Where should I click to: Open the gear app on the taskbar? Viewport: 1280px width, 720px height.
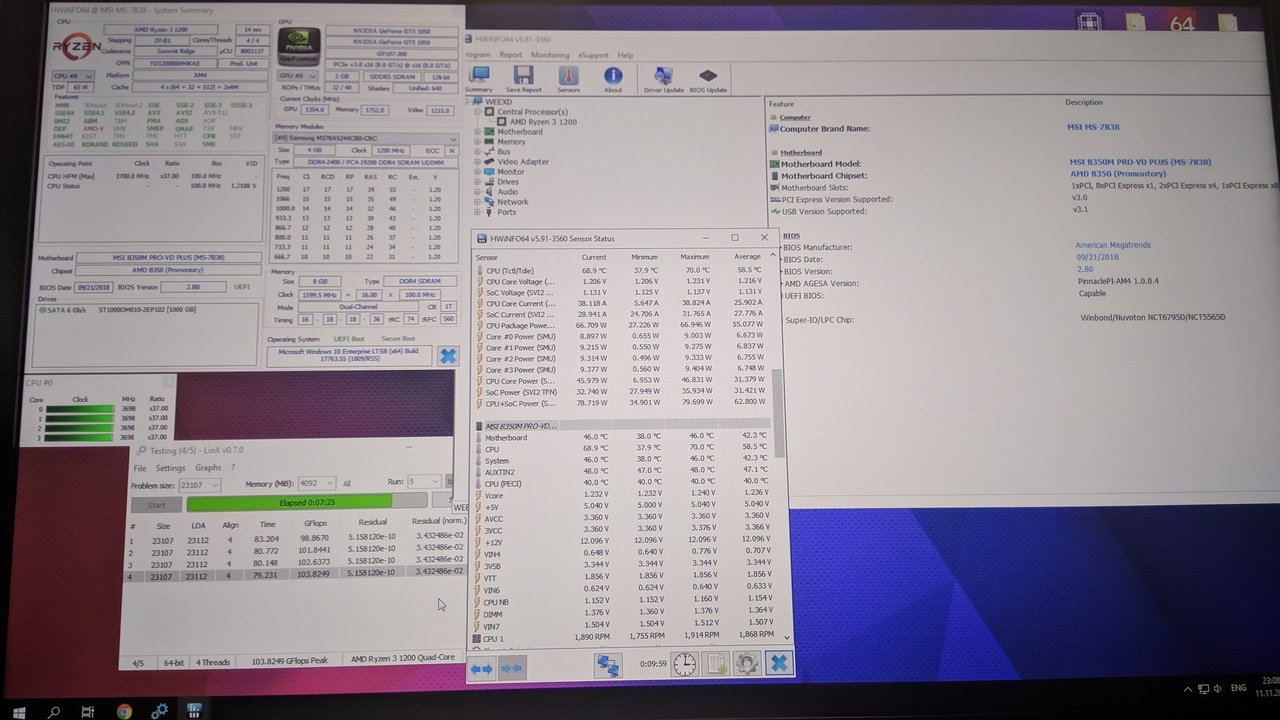[159, 712]
